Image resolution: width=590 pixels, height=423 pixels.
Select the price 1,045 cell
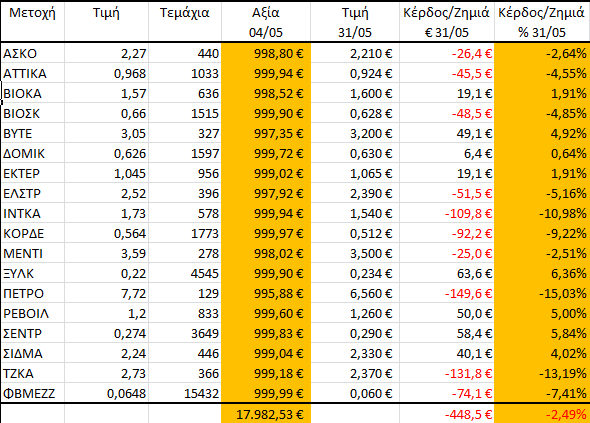[106, 173]
